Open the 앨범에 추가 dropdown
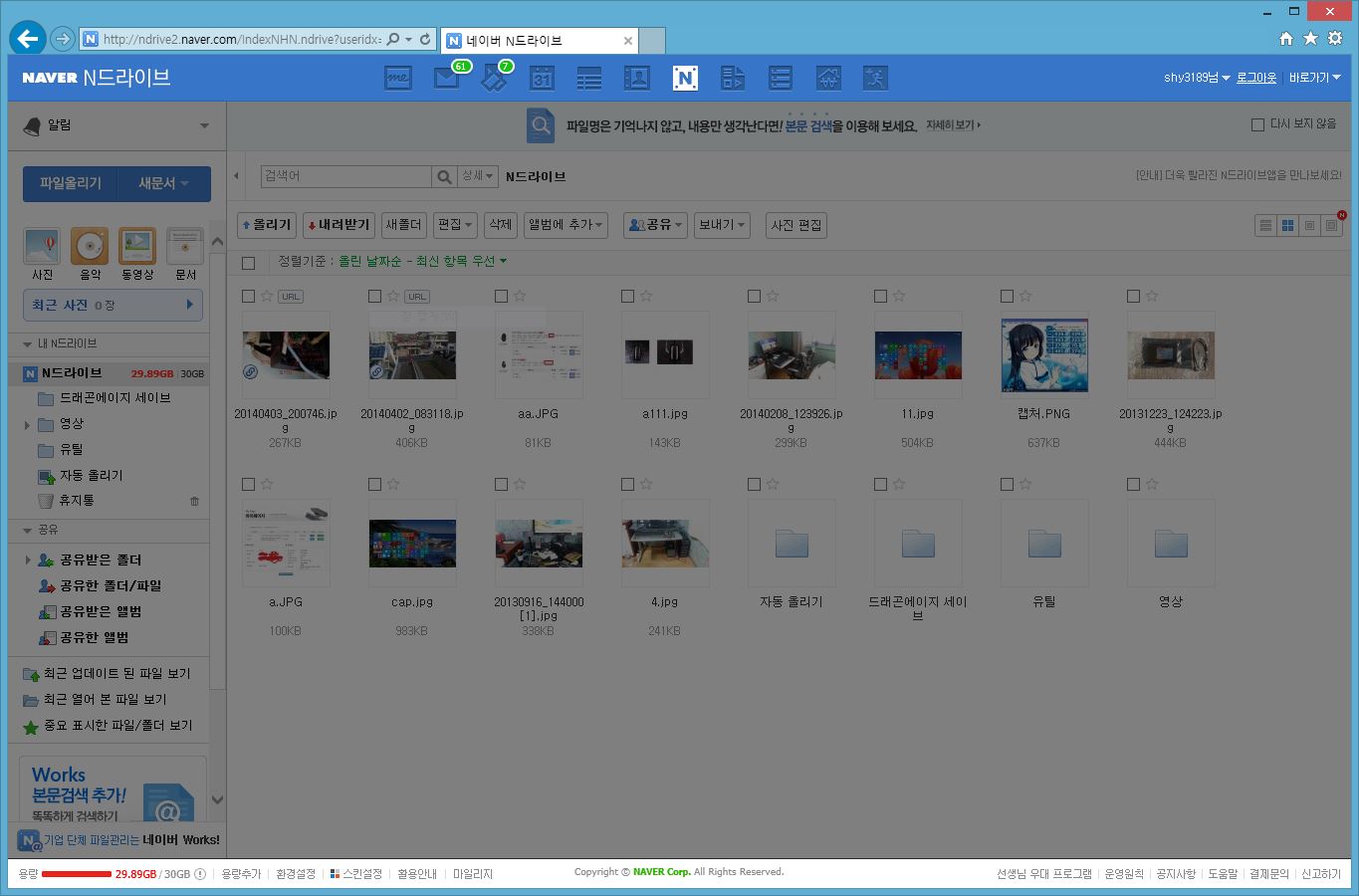Image resolution: width=1359 pixels, height=896 pixels. coord(566,225)
